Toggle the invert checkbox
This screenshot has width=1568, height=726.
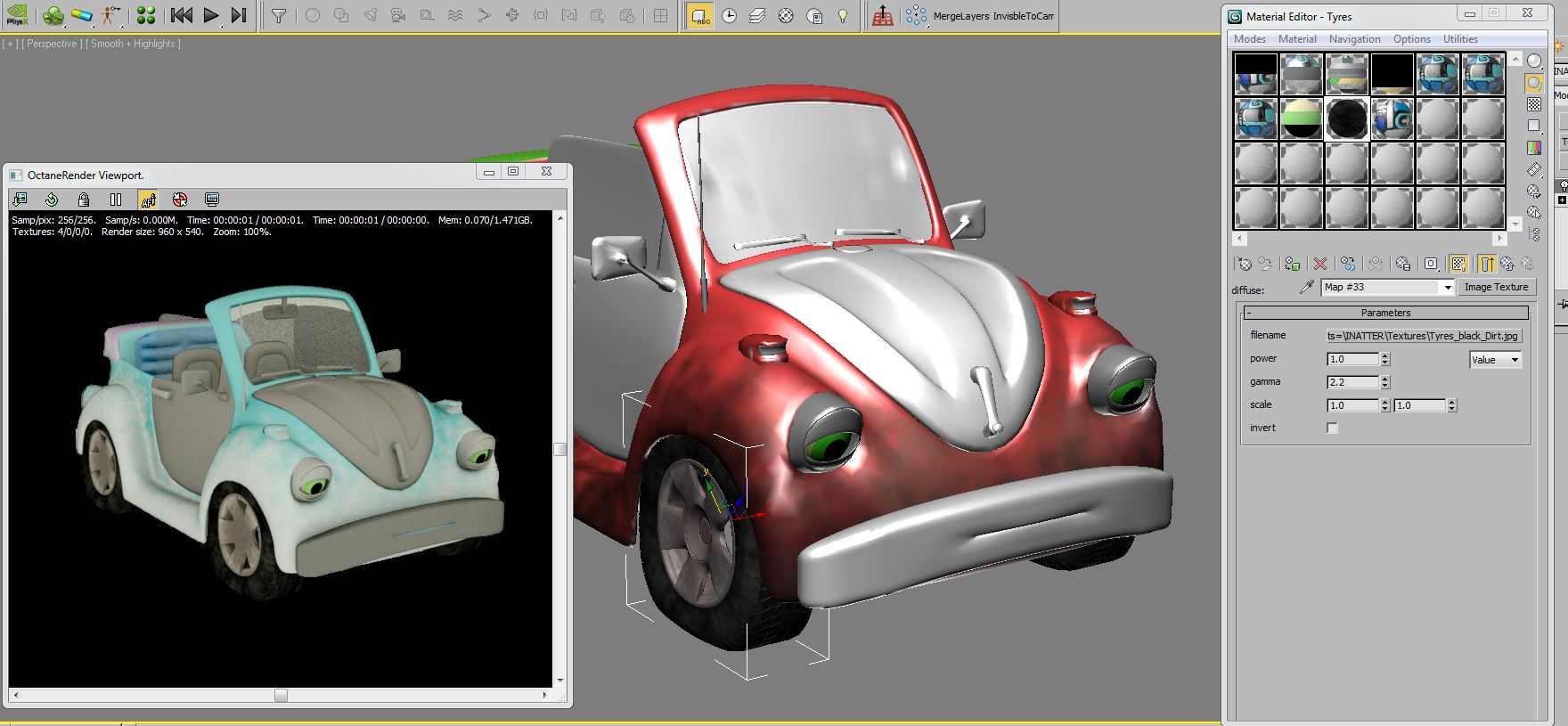click(x=1332, y=428)
